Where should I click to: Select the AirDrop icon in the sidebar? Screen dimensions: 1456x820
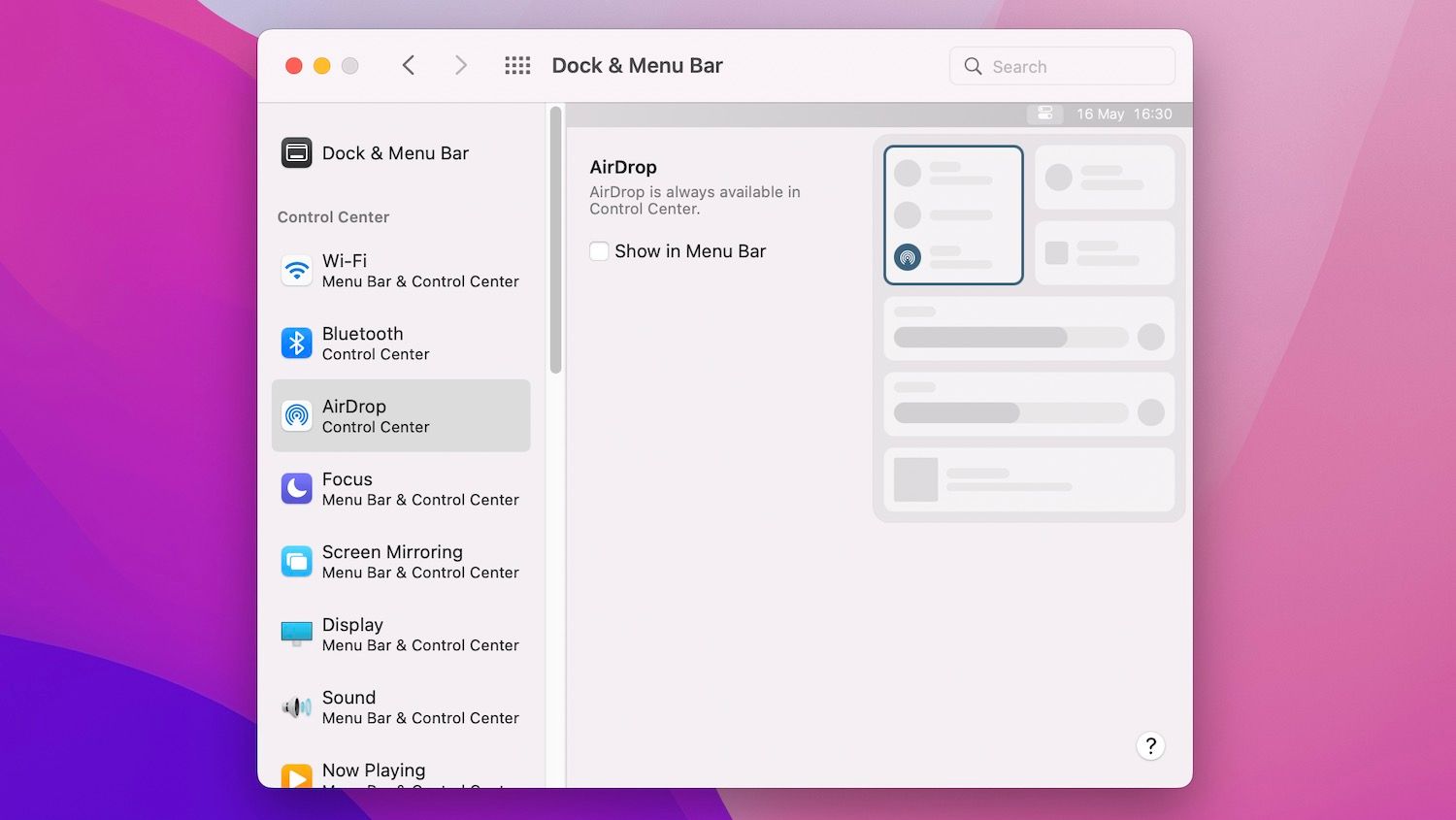coord(296,415)
